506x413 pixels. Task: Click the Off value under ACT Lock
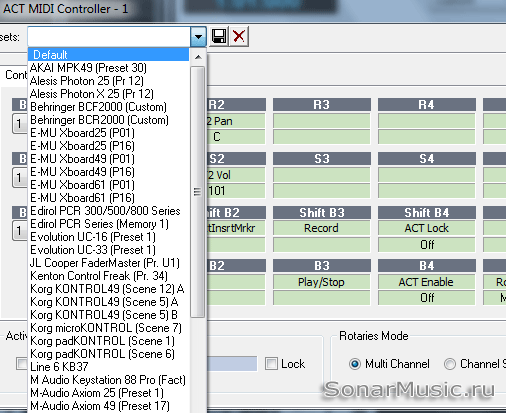pyautogui.click(x=427, y=244)
